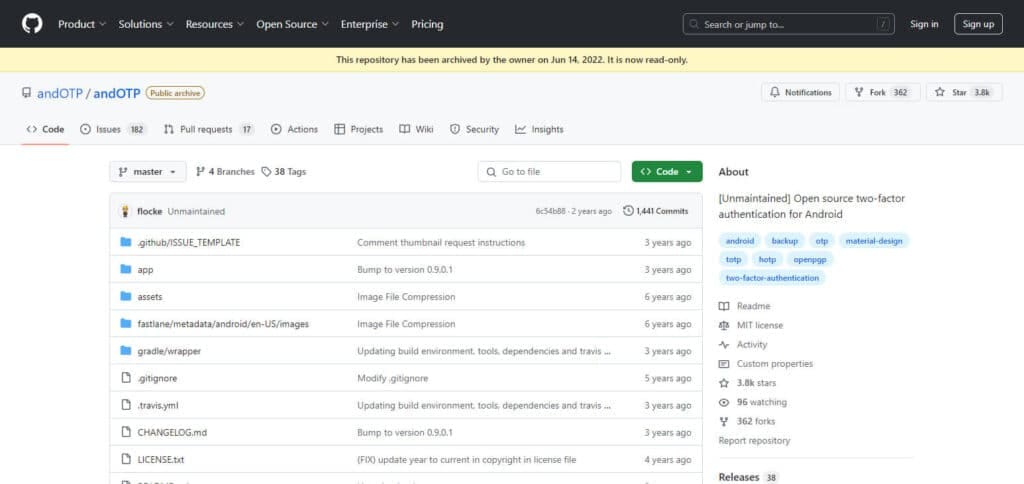Click the .gitignore file icon
Screen dimensions: 1024x484
[x=126, y=378]
